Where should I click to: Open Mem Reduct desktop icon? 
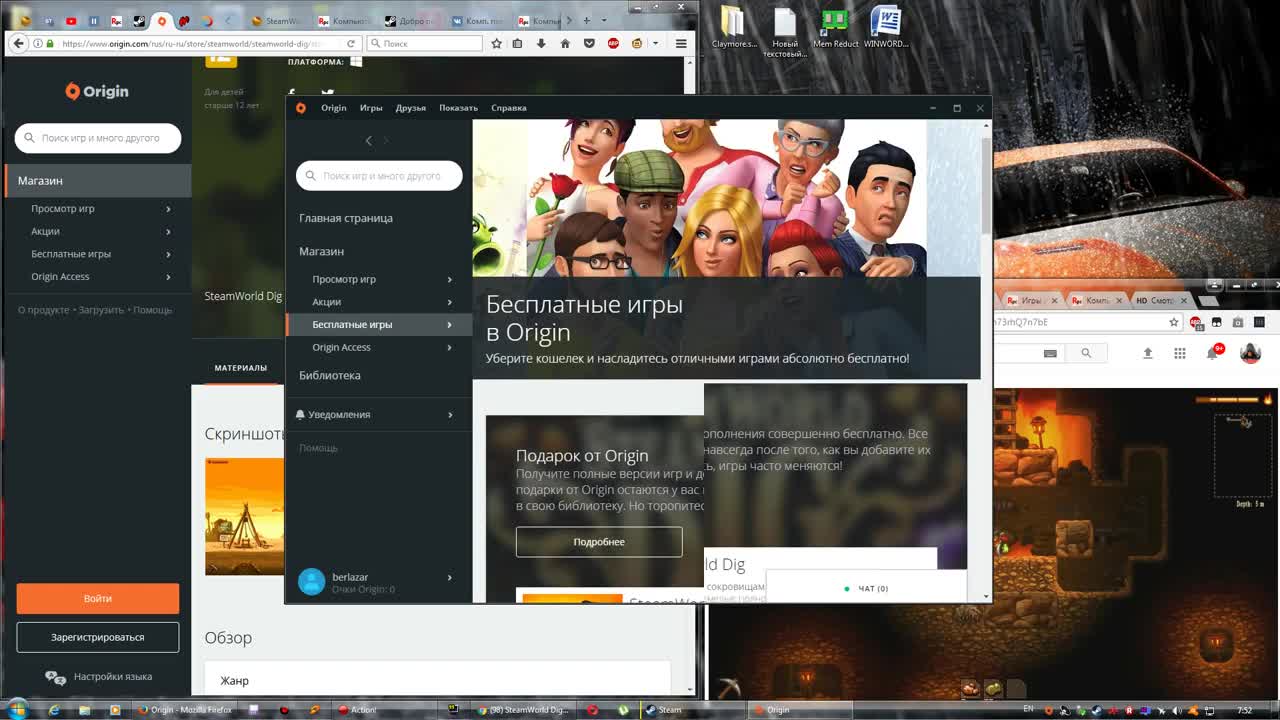pos(835,28)
